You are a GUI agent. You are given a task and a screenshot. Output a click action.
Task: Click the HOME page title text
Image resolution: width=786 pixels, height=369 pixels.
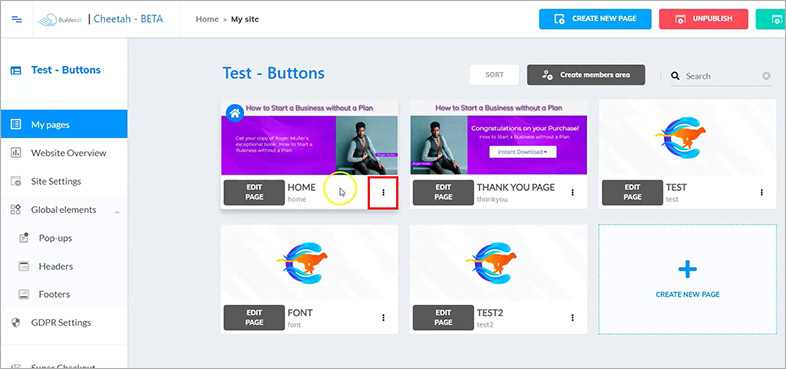[x=302, y=188]
